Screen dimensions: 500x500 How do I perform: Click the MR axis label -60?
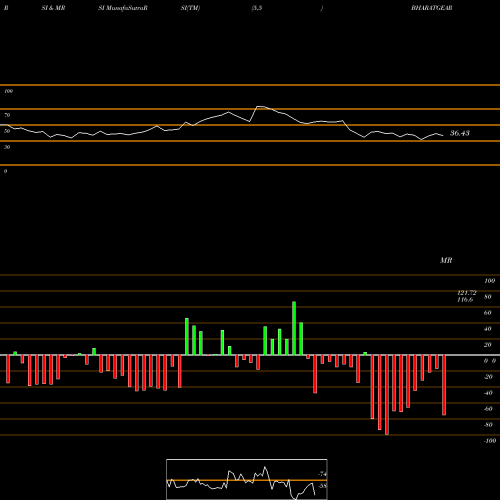pos(488,409)
